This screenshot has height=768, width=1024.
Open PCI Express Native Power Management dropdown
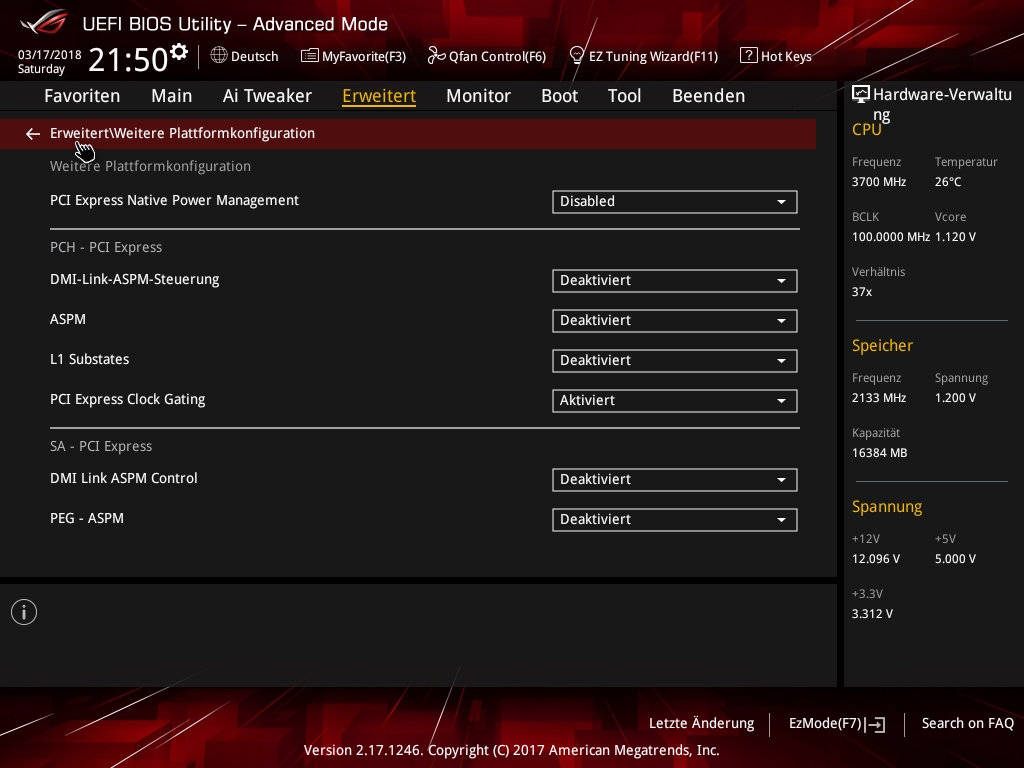(675, 202)
